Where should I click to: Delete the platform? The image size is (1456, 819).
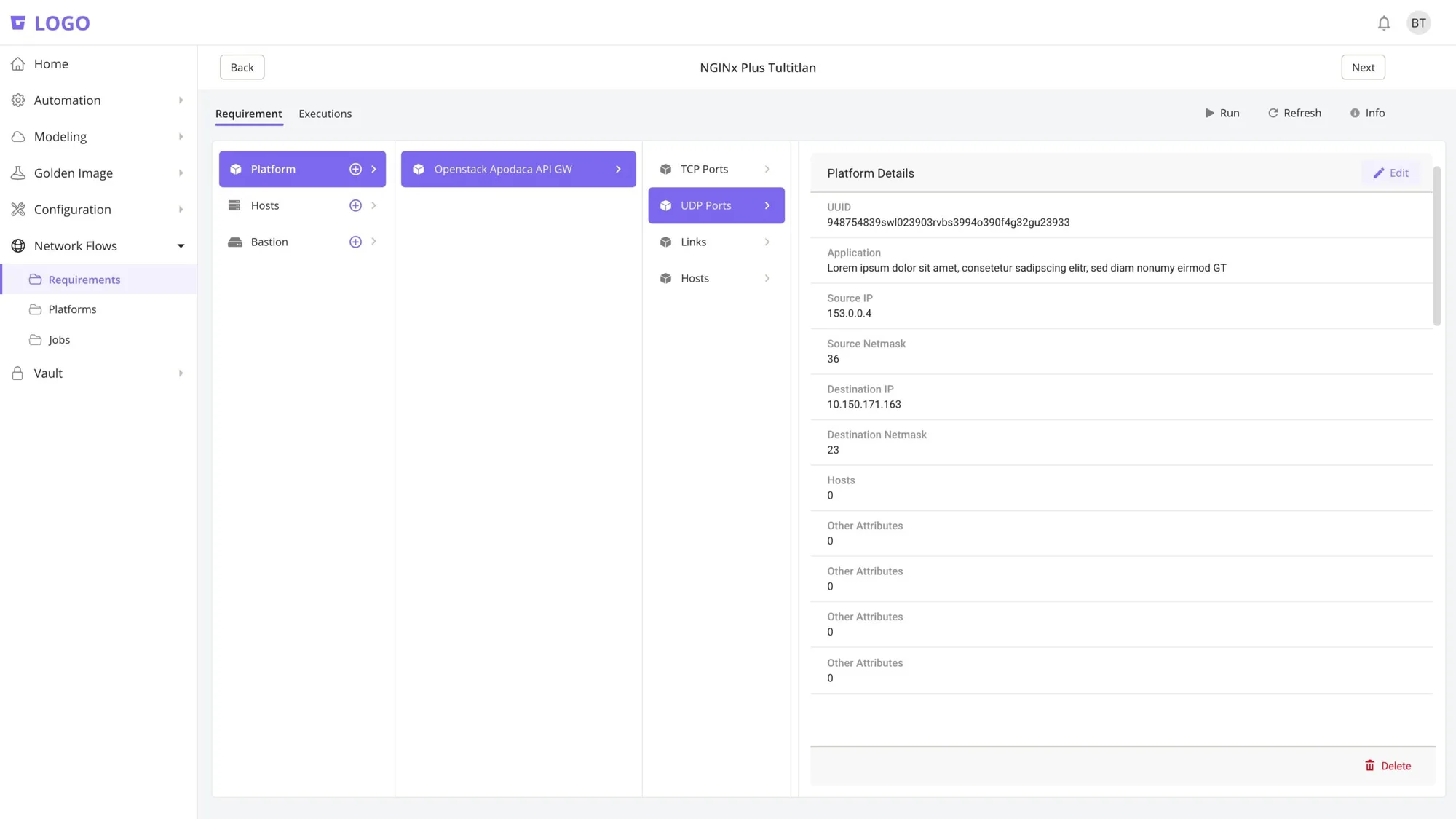[x=1388, y=766]
